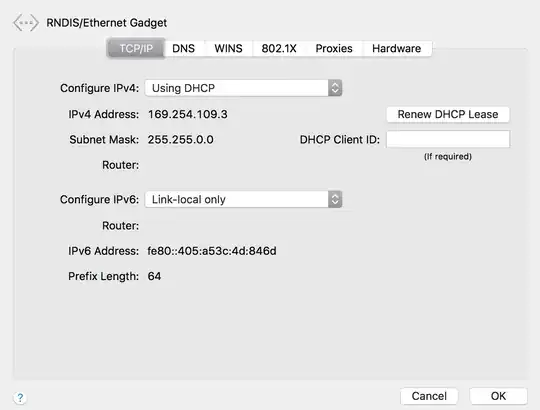Image resolution: width=540 pixels, height=410 pixels.
Task: Confirm settings with OK button
Action: (498, 396)
